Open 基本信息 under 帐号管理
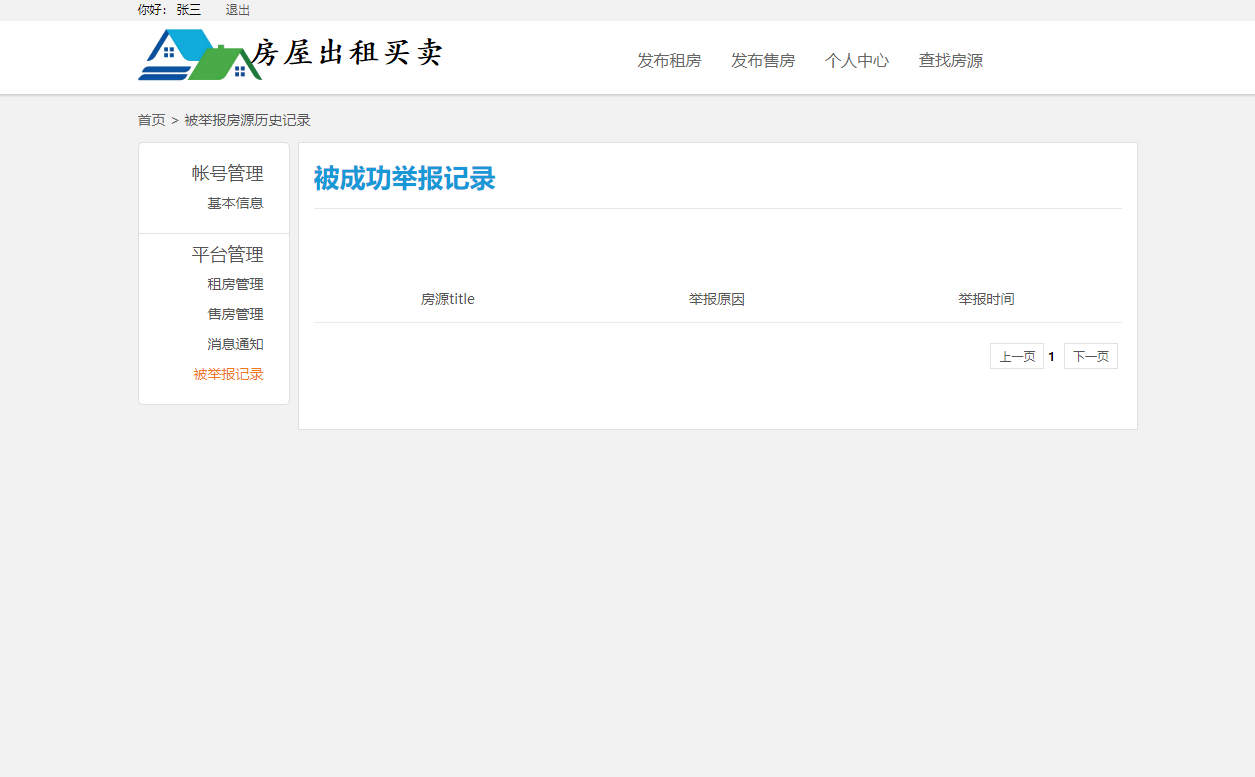This screenshot has height=777, width=1255. point(235,203)
